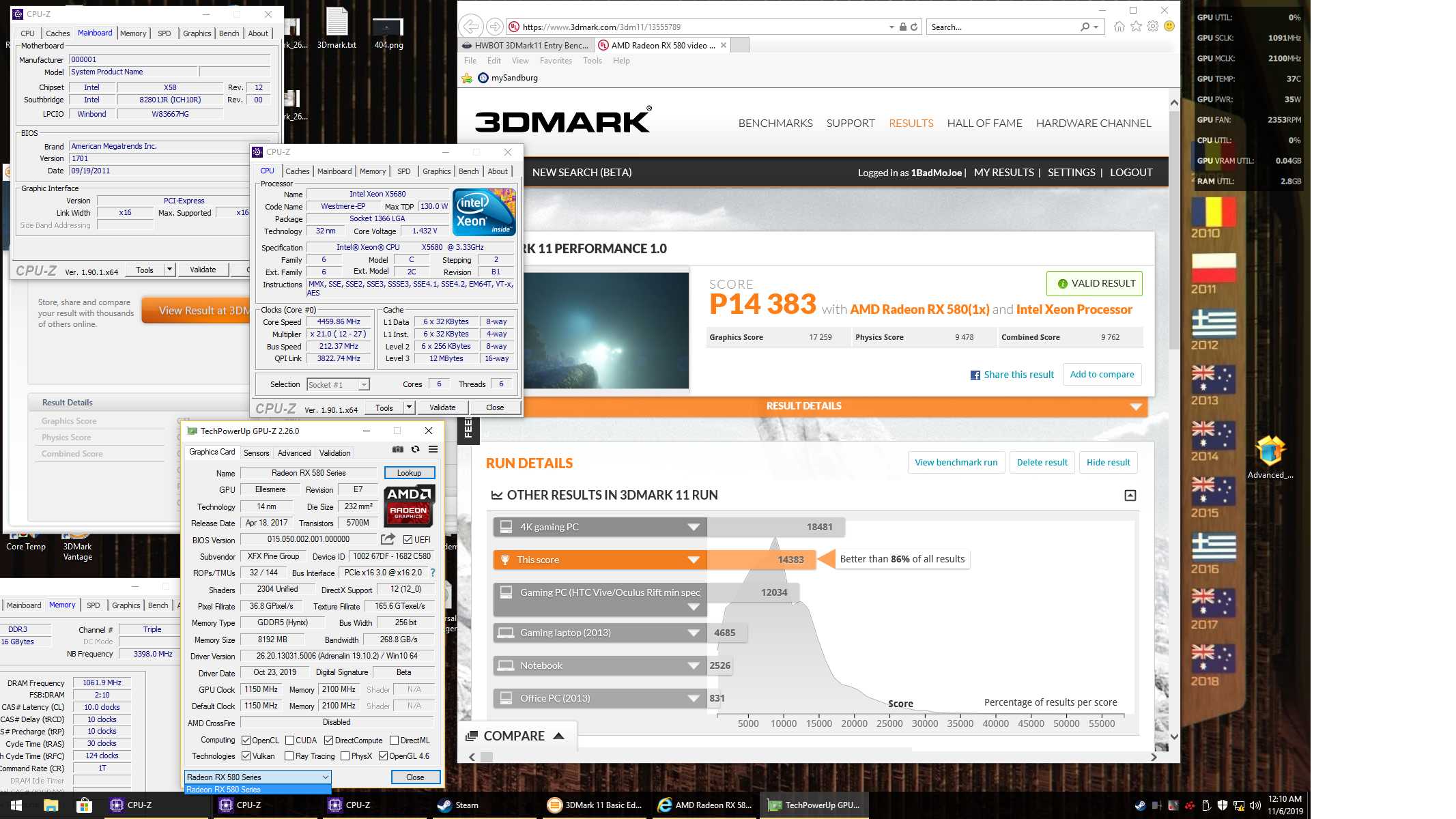This screenshot has height=819, width=1456.
Task: Click the LOGOUT link on 3DMark
Action: [x=1131, y=173]
